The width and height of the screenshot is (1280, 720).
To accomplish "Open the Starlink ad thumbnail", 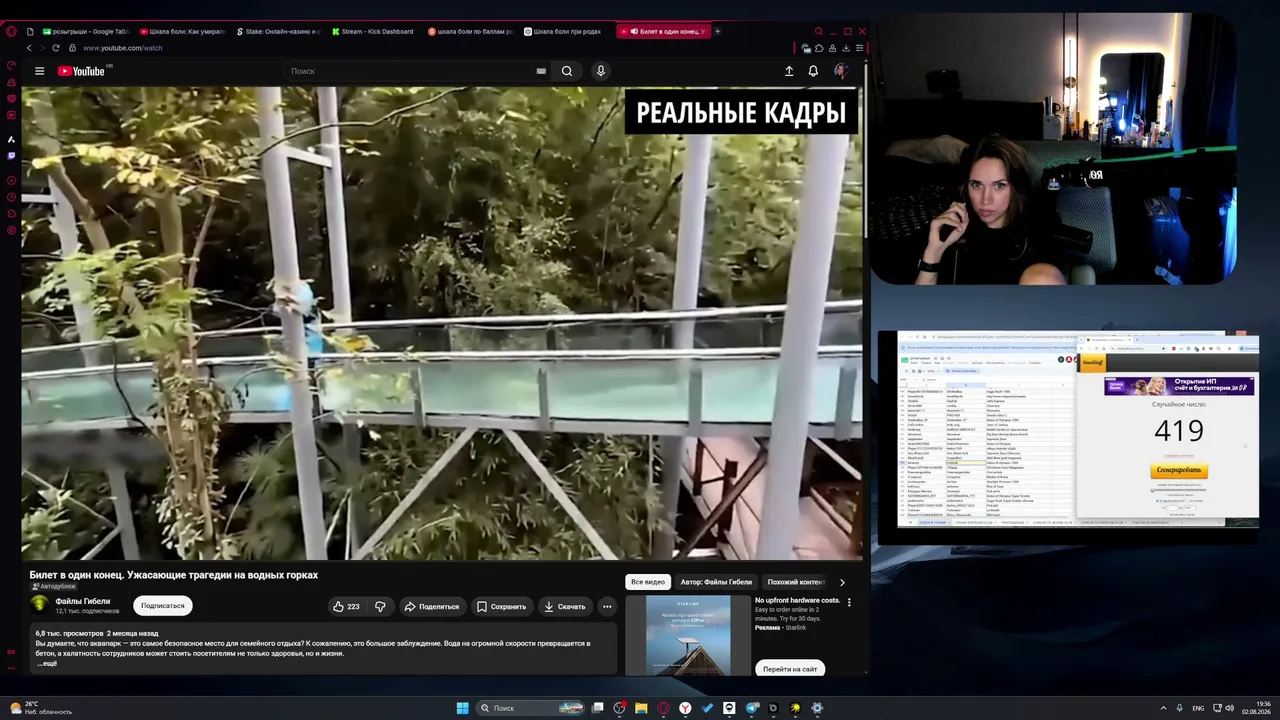I will coord(688,636).
